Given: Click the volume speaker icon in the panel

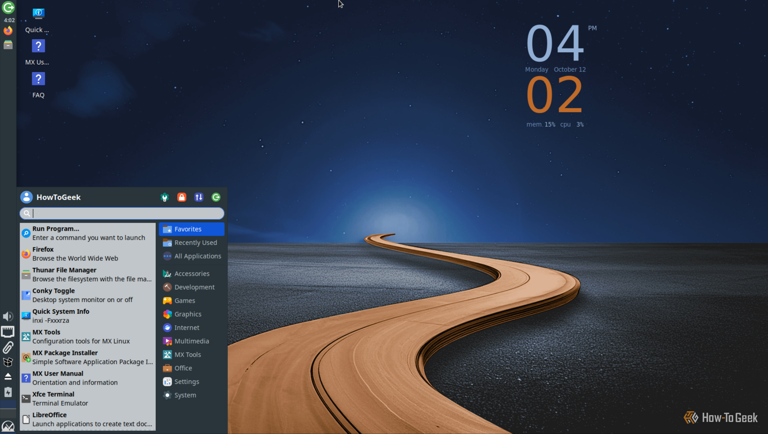Looking at the screenshot, I should [8, 316].
